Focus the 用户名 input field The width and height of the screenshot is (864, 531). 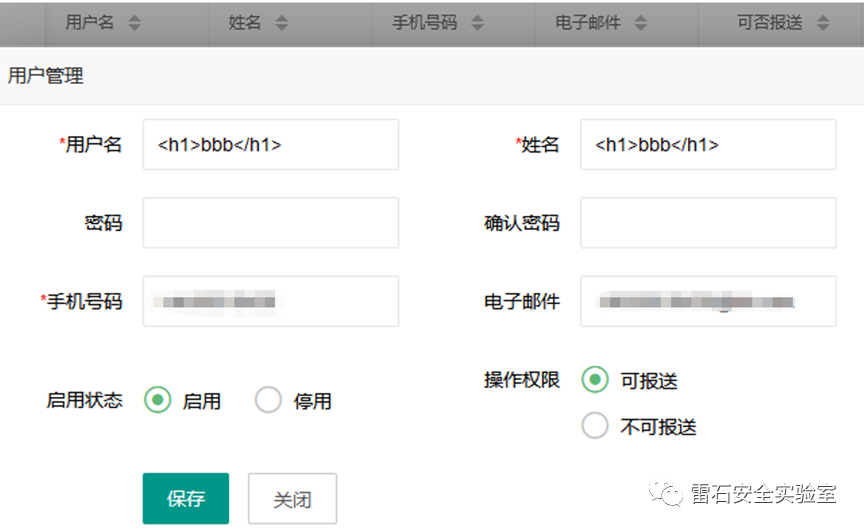(270, 145)
